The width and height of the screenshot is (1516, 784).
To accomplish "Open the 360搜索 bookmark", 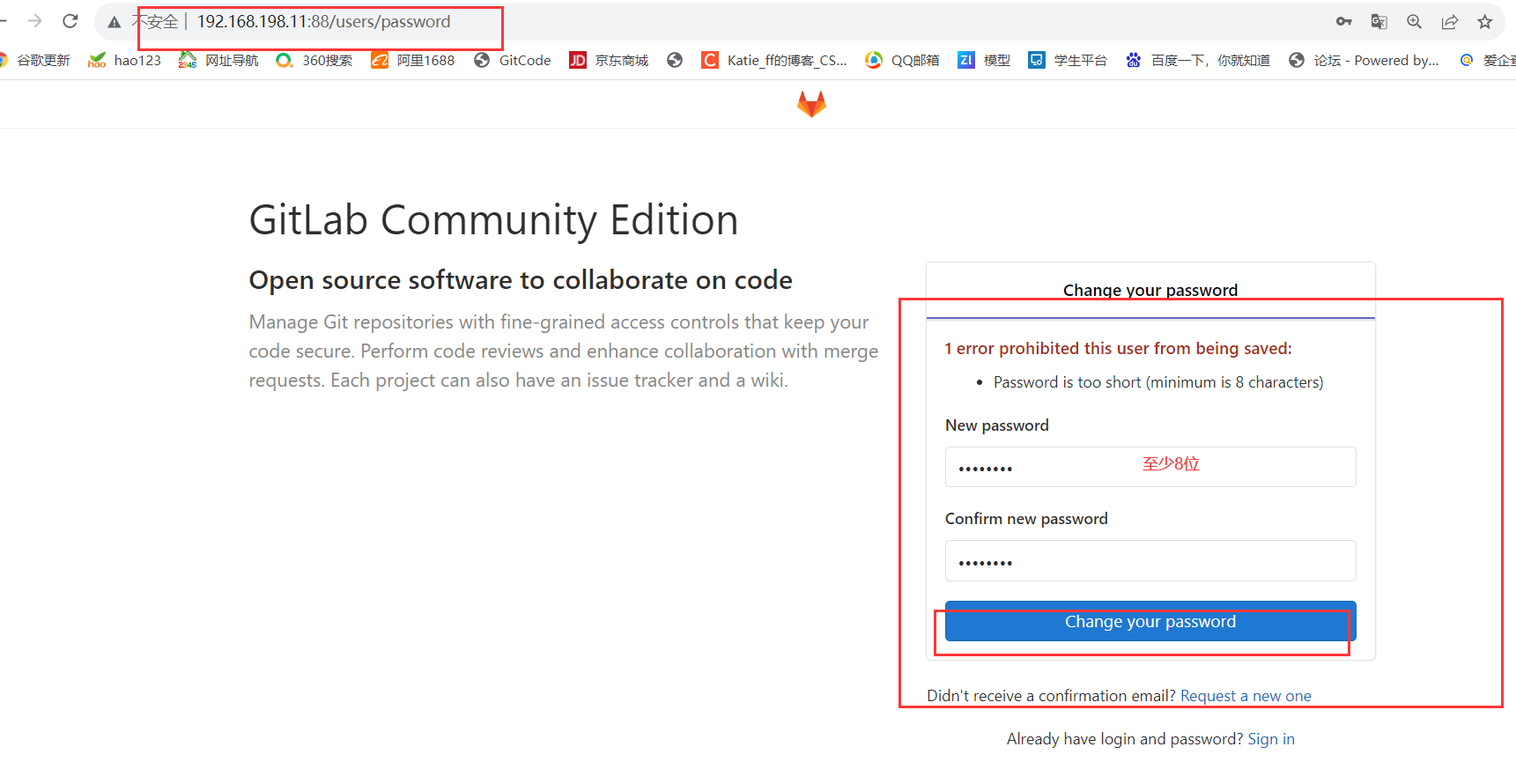I will pyautogui.click(x=314, y=60).
